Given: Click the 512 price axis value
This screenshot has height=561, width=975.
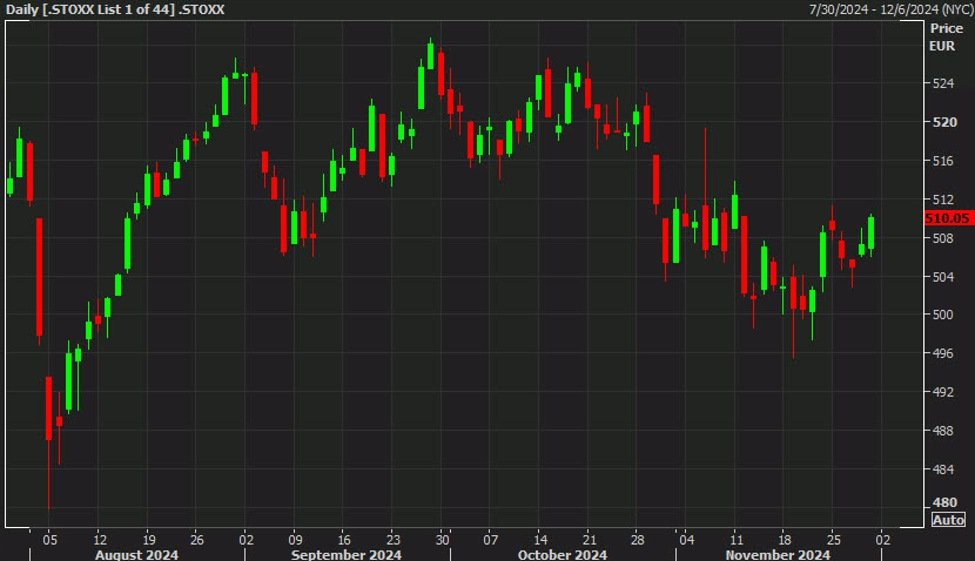Looking at the screenshot, I should pos(943,200).
